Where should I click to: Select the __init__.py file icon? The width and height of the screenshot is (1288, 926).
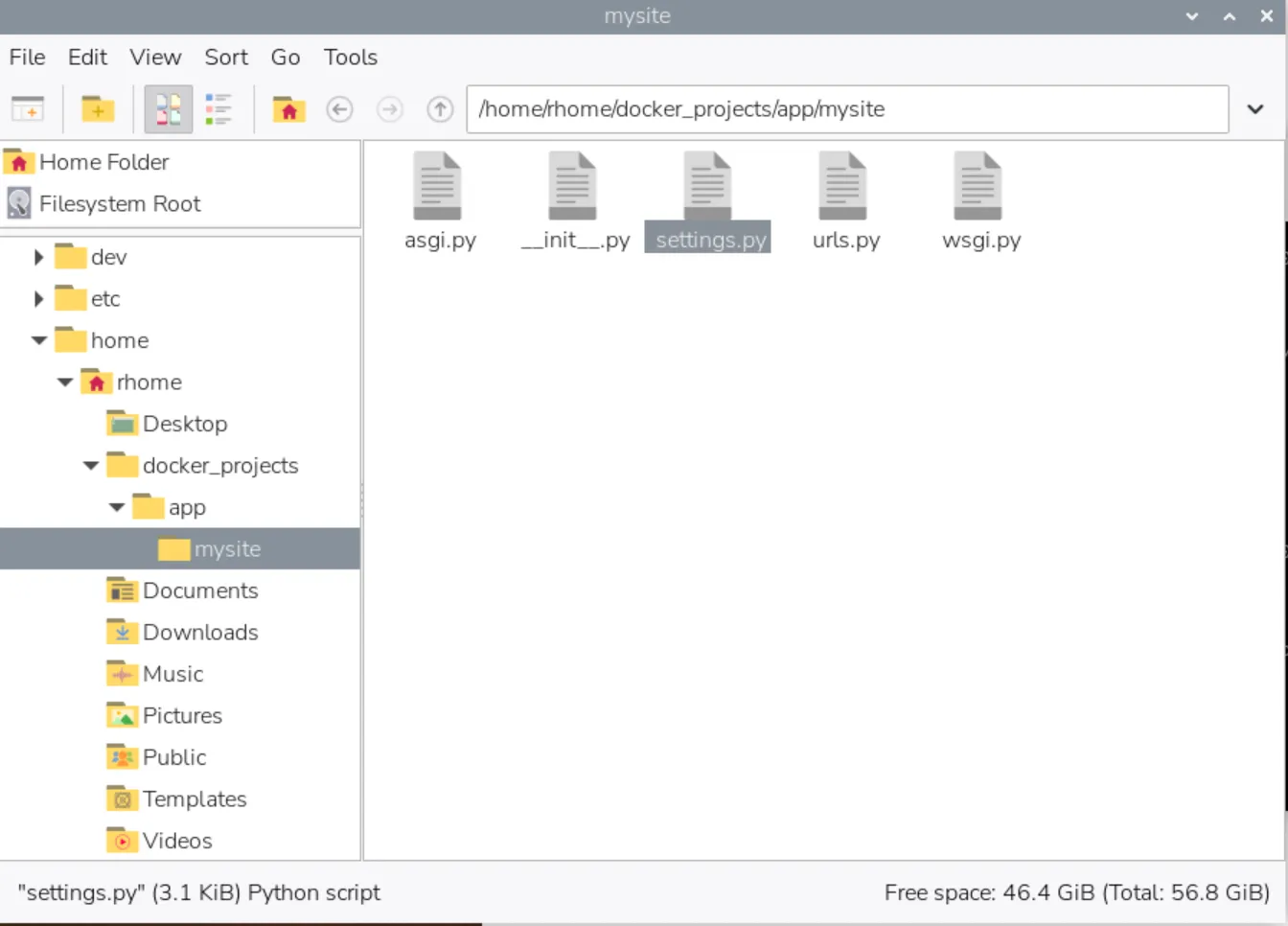click(x=573, y=186)
